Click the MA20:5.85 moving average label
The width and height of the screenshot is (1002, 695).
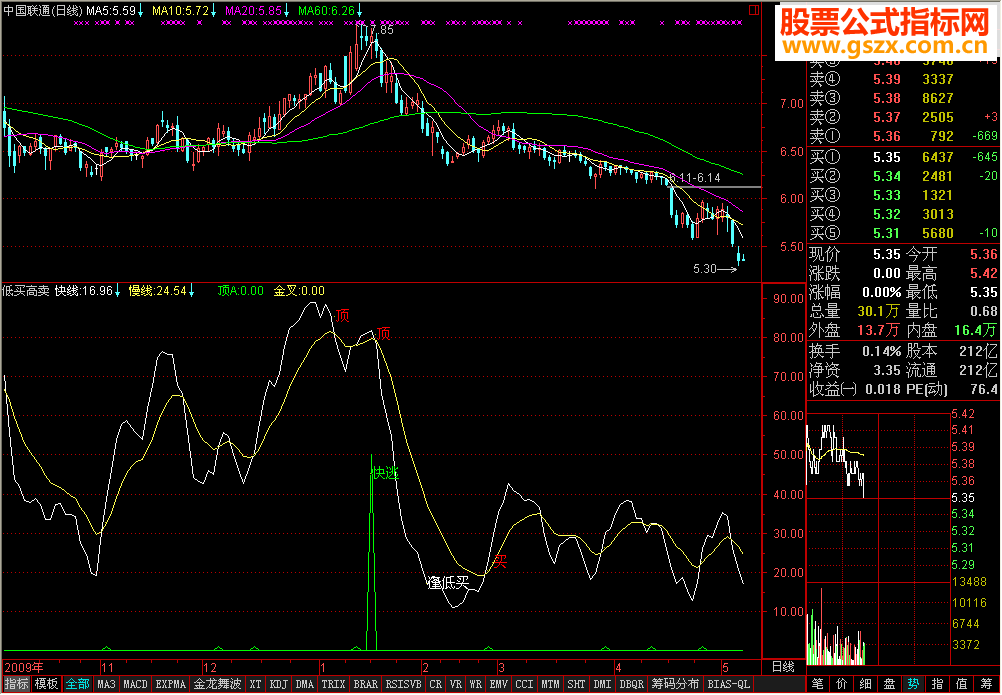254,10
